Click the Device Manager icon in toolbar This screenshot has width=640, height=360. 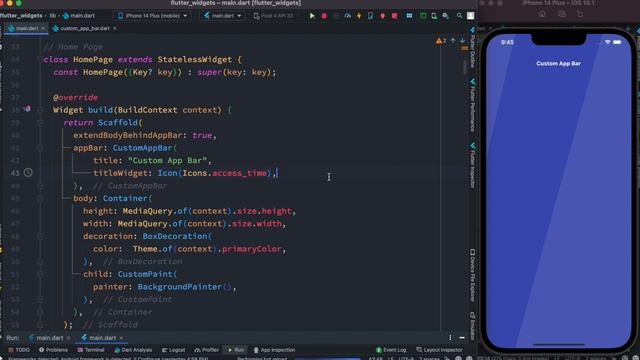coord(434,16)
